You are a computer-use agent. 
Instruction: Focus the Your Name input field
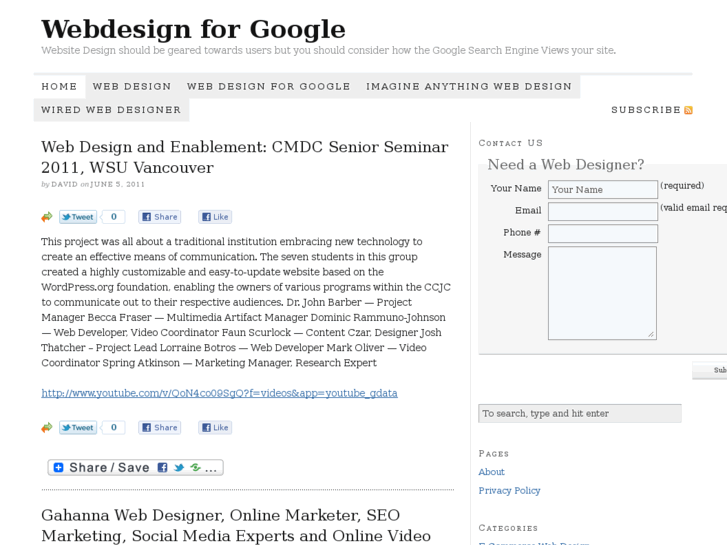602,189
